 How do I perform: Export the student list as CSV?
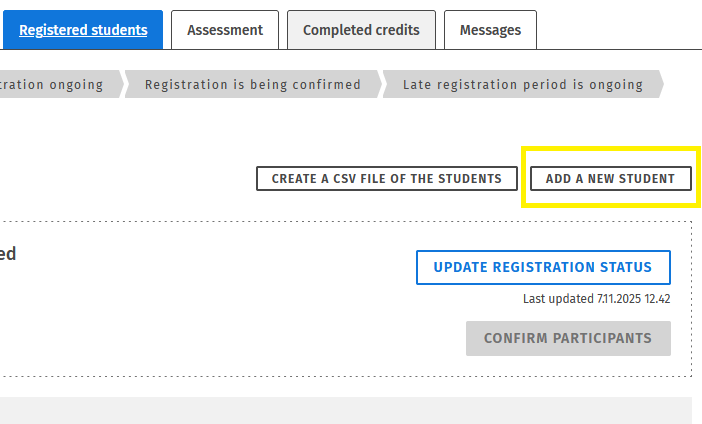pyautogui.click(x=387, y=179)
